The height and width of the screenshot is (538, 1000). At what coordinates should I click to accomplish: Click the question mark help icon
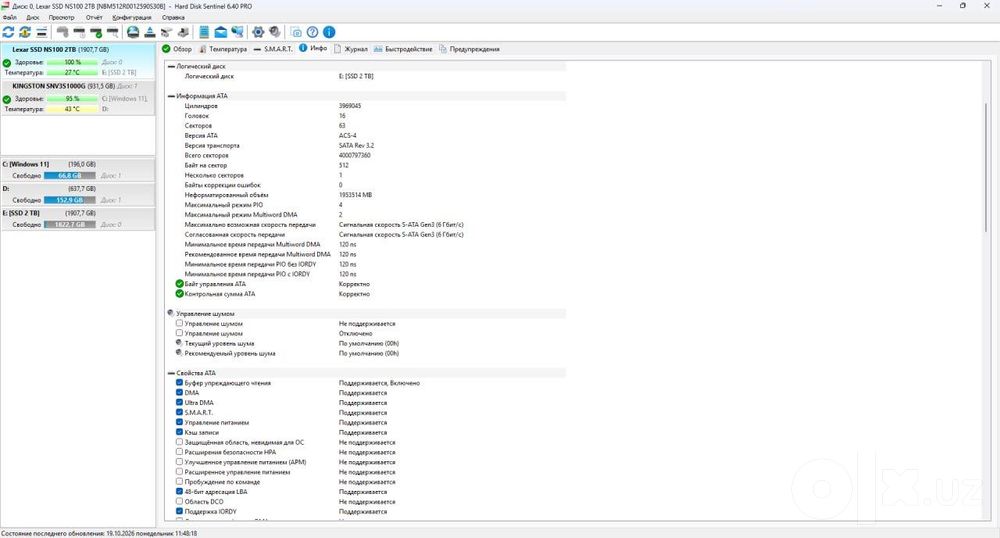312,32
